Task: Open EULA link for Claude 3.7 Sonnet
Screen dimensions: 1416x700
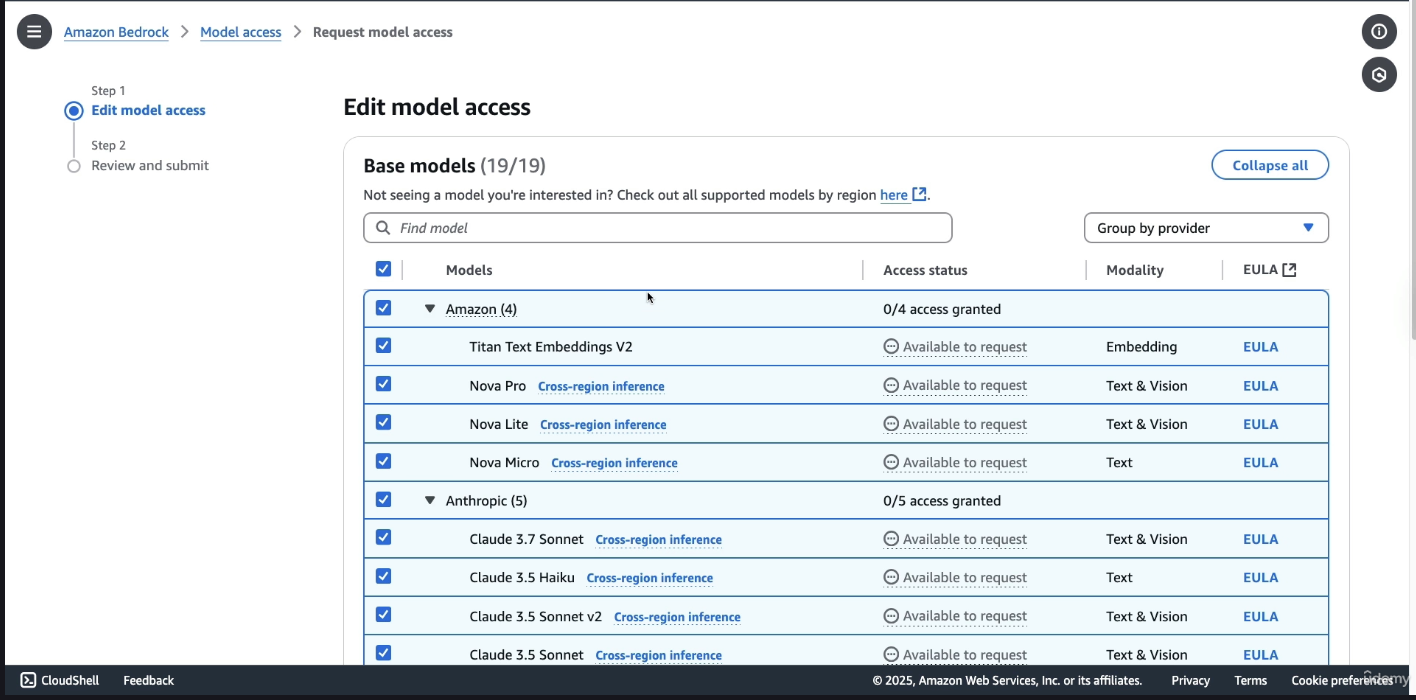Action: click(x=1260, y=539)
